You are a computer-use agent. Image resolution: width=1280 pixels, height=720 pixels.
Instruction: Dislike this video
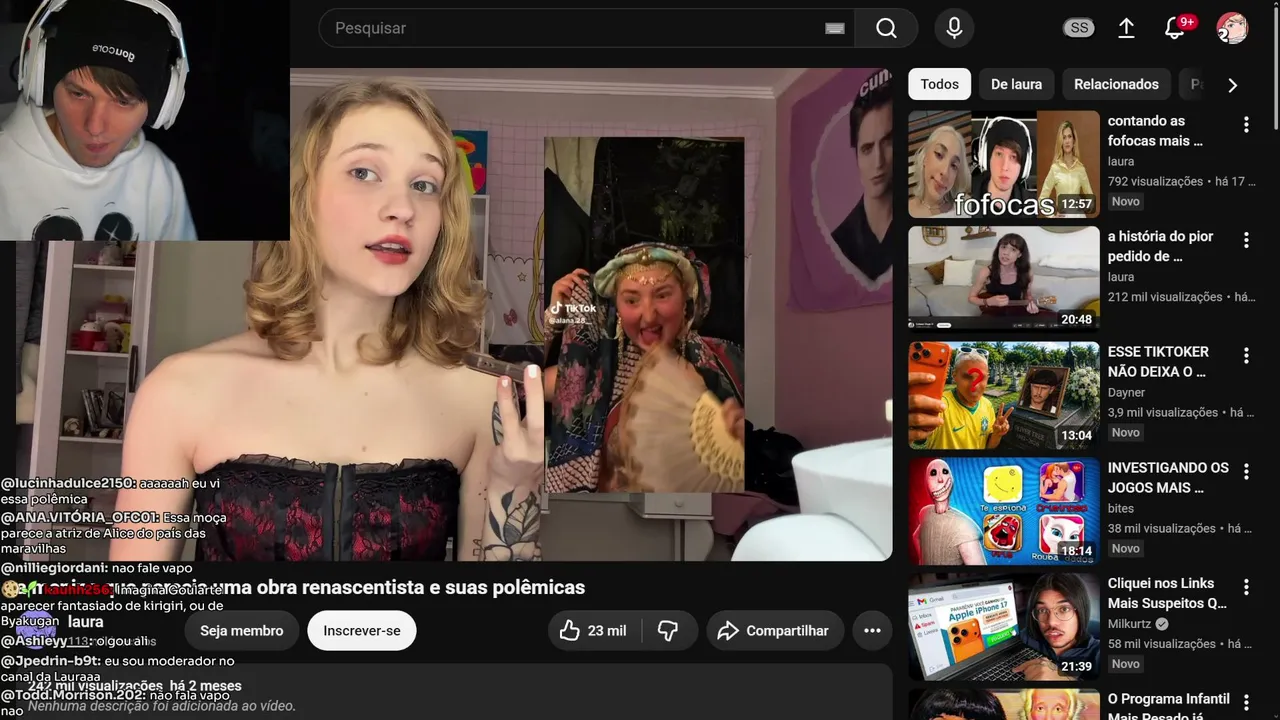coord(668,630)
